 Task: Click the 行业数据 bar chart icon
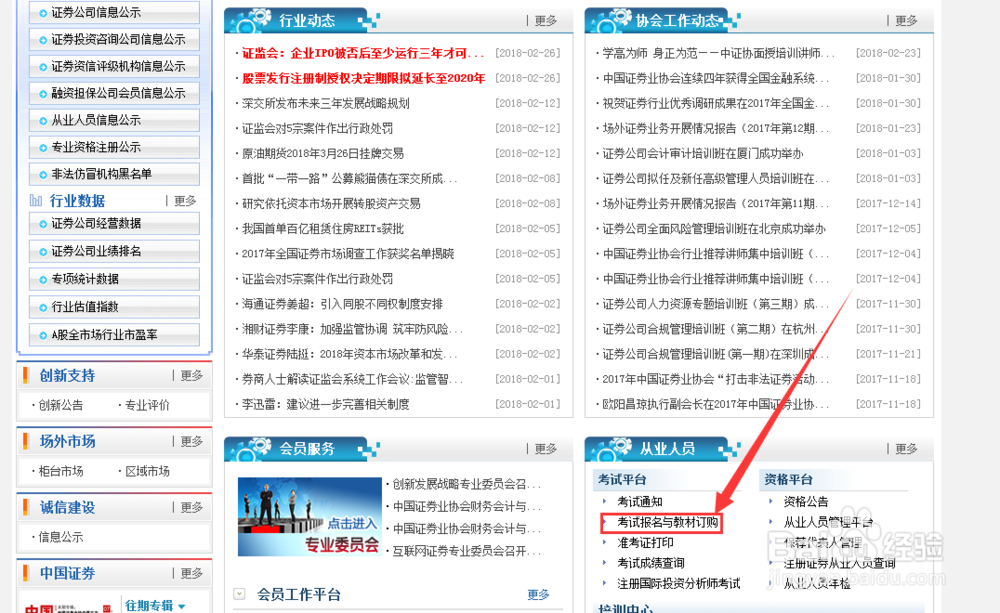click(36, 201)
